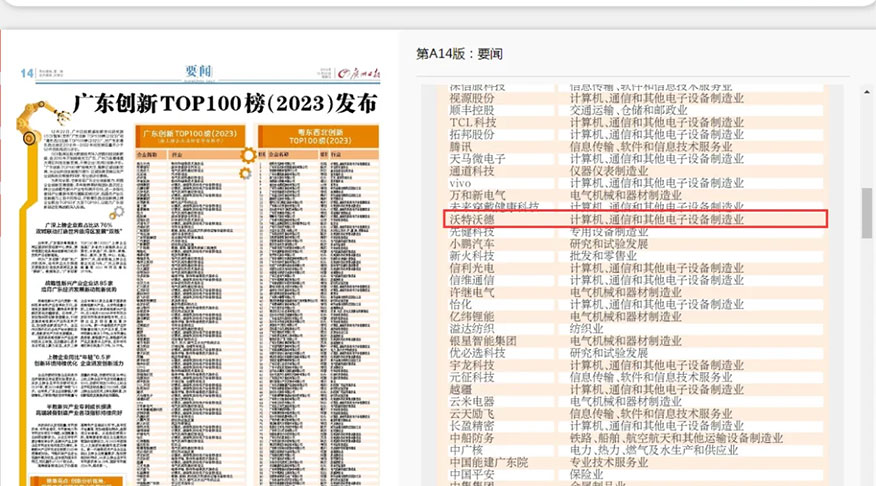Click industry 纺织业
Screen dimensions: 876x486
pyautogui.click(x=587, y=328)
